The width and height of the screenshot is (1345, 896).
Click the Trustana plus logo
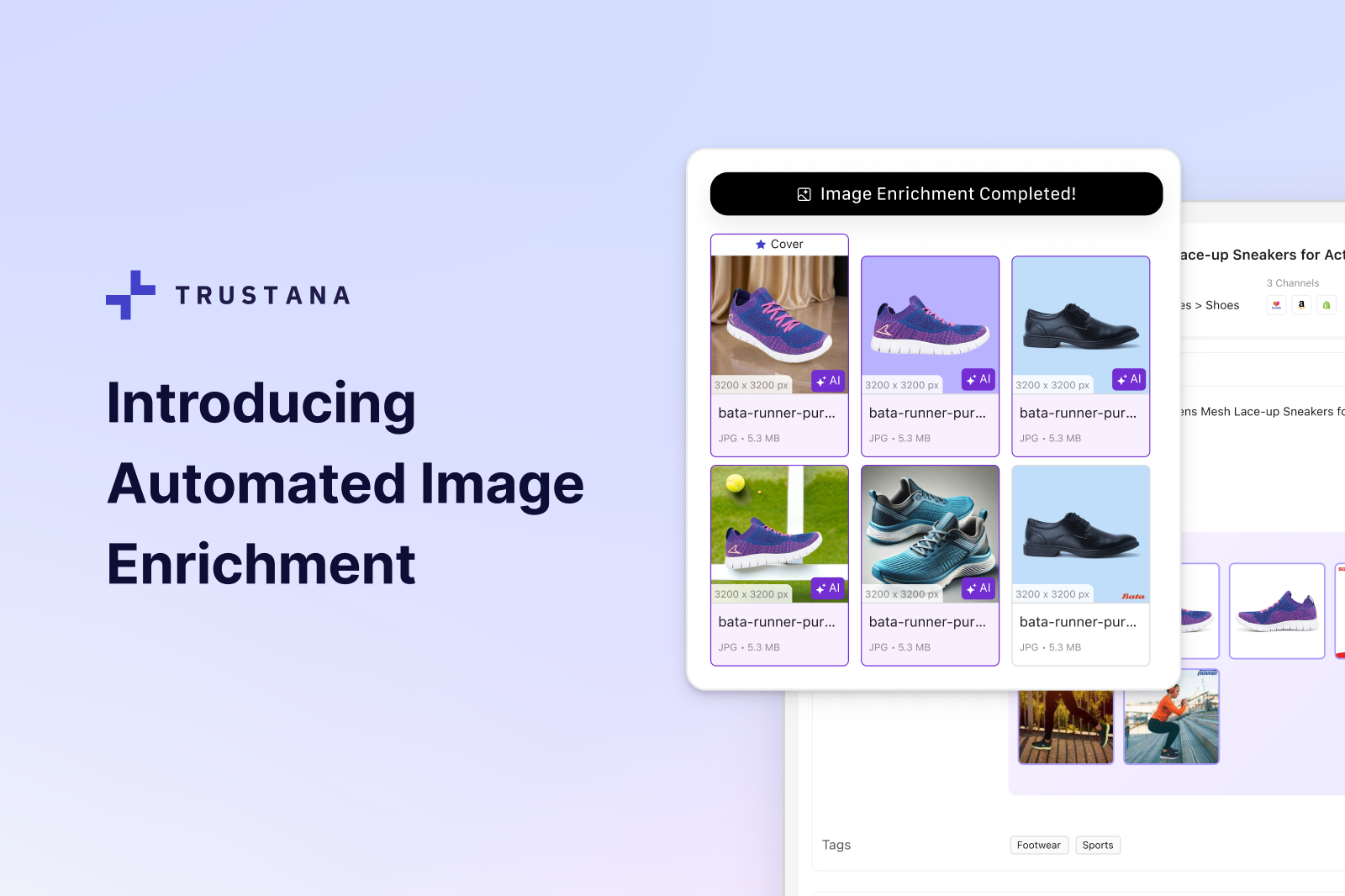(130, 295)
